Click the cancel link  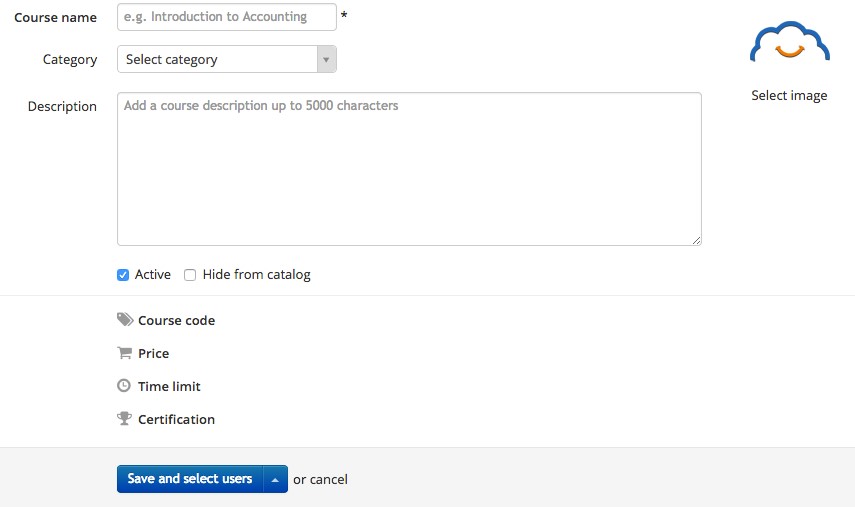coord(329,480)
